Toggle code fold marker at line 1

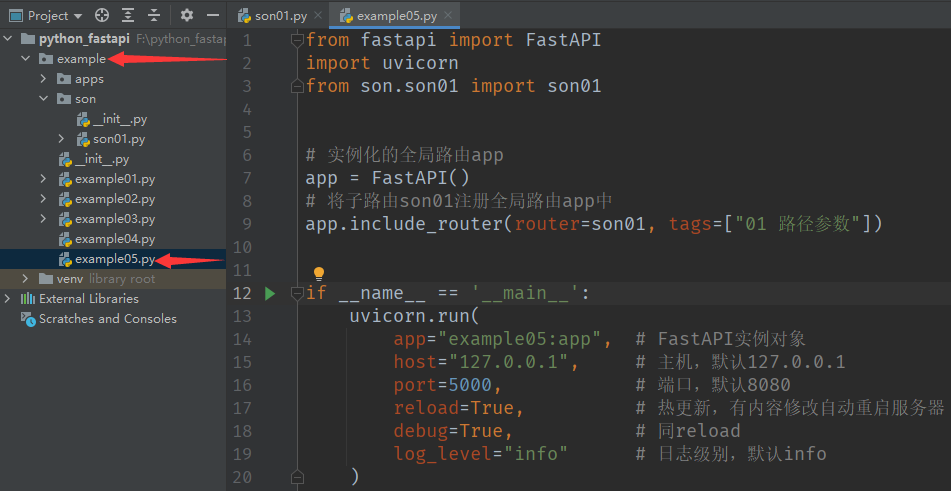coord(296,40)
